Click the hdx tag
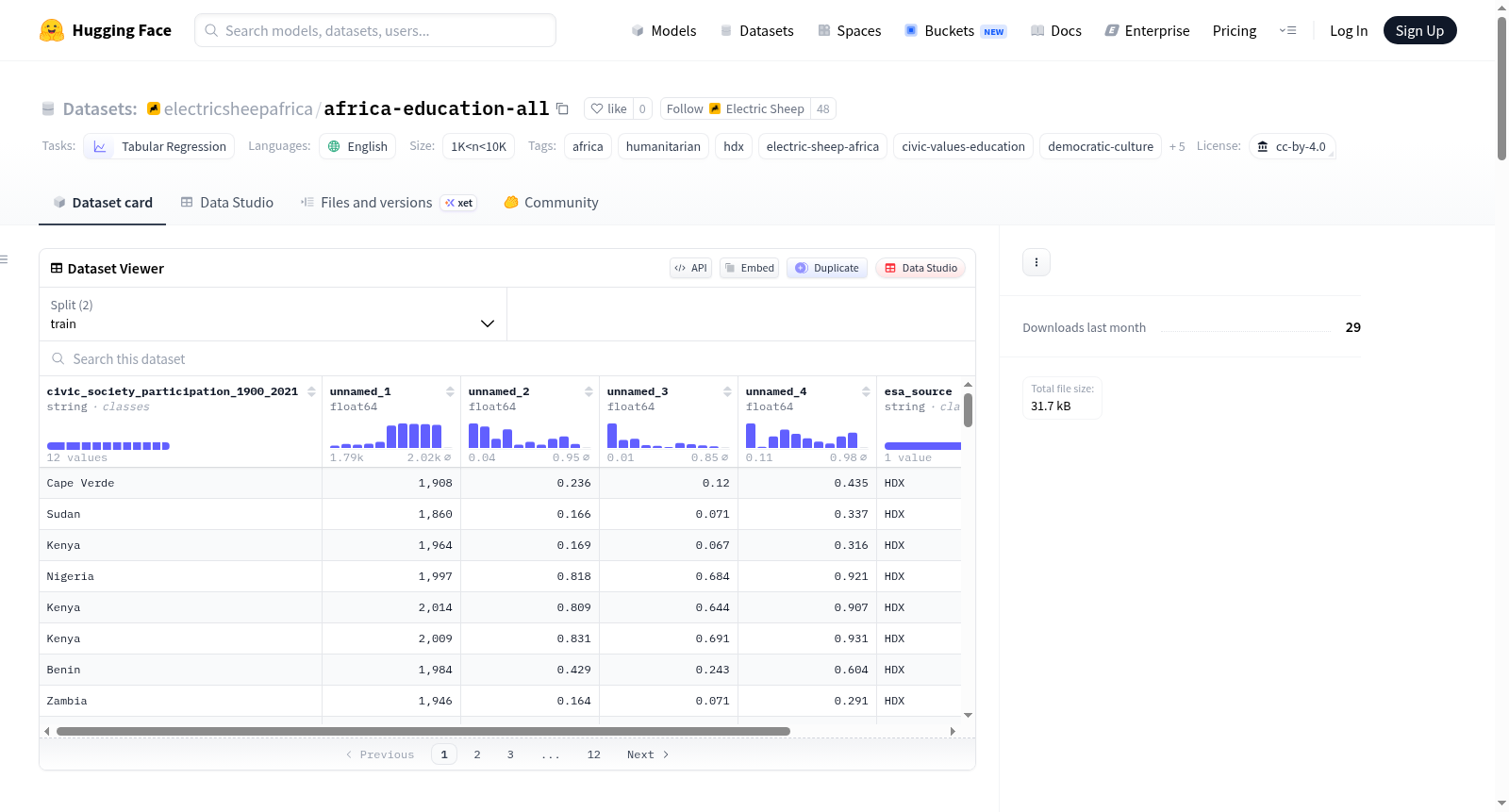The width and height of the screenshot is (1509, 812). pos(734,146)
